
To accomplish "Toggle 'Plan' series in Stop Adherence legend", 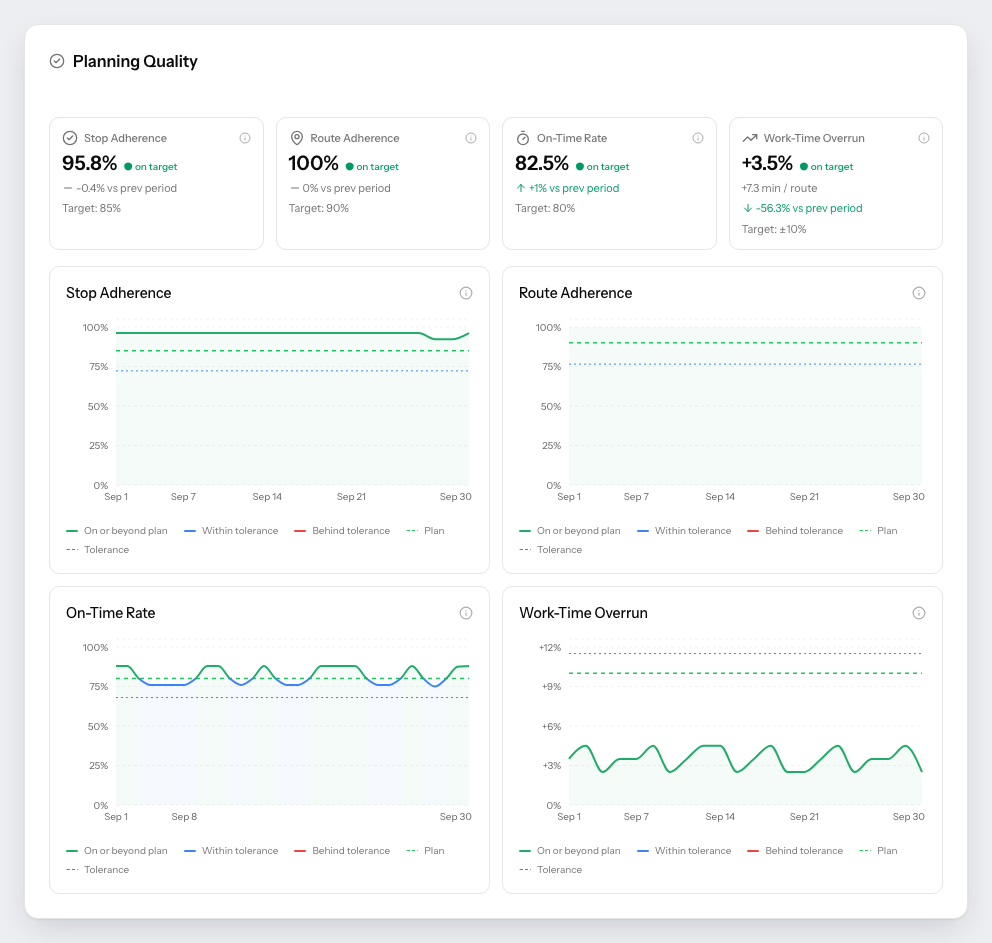I will point(426,531).
